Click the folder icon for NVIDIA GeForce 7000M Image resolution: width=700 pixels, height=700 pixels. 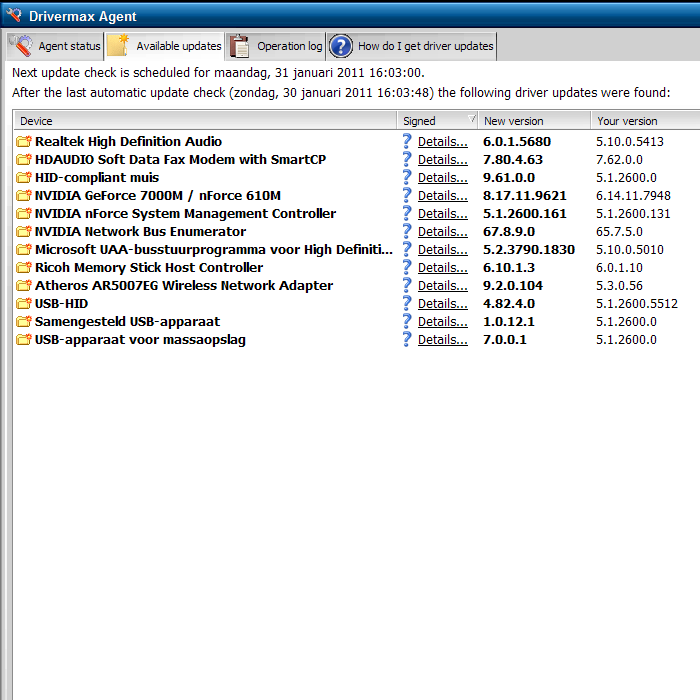[24, 196]
